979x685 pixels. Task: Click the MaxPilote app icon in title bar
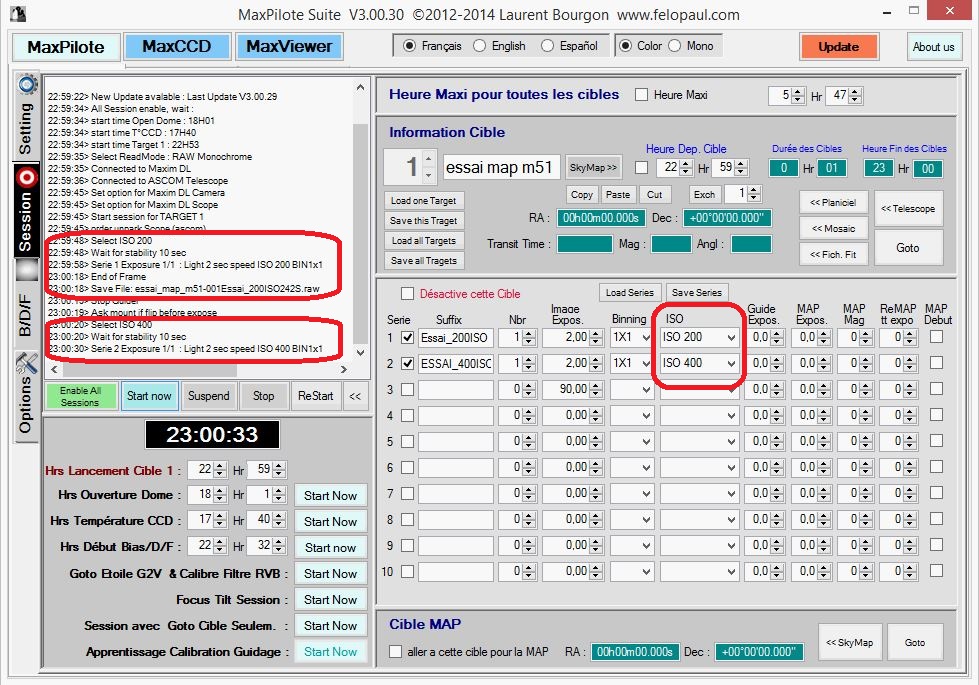[18, 13]
